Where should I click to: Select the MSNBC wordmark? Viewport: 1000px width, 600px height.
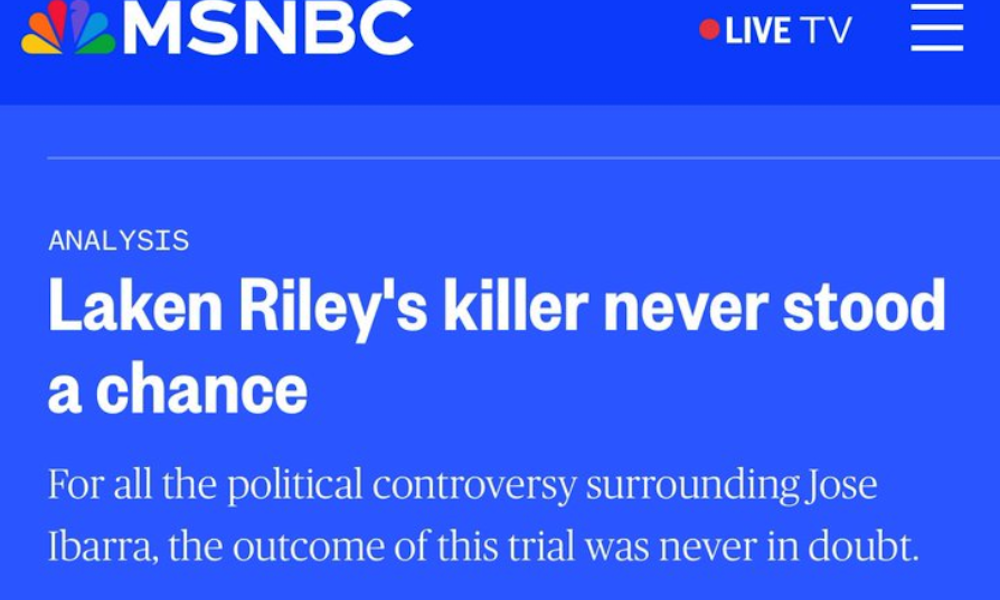click(268, 27)
